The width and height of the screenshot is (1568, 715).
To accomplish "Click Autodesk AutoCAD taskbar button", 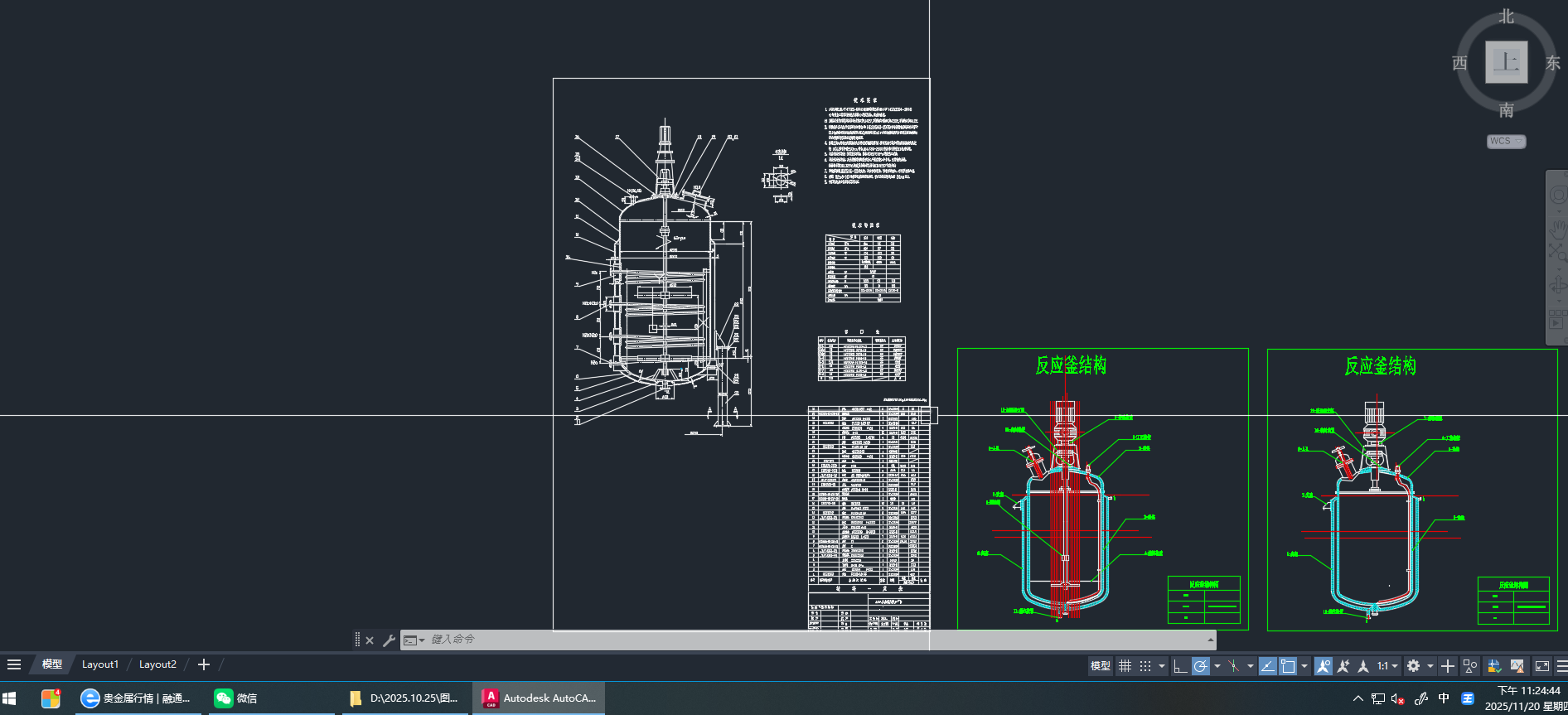I will (x=539, y=698).
